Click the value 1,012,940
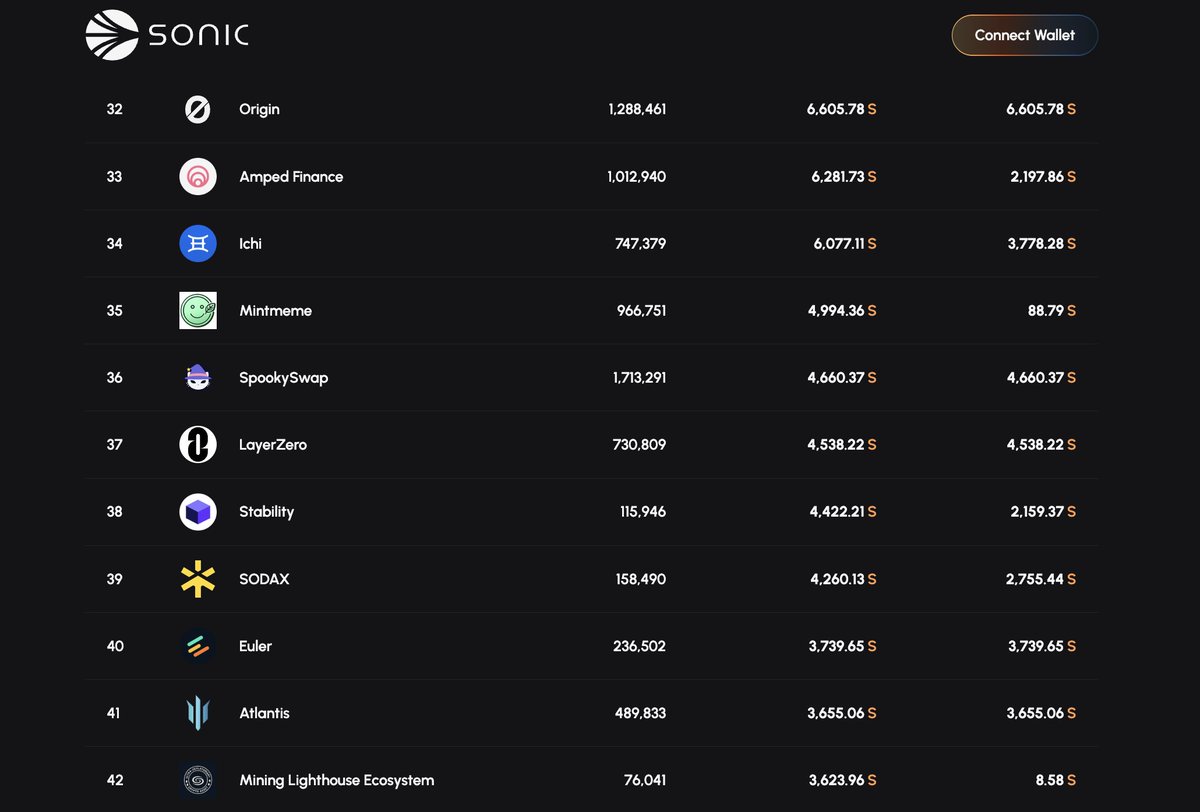This screenshot has height=812, width=1200. click(x=637, y=176)
